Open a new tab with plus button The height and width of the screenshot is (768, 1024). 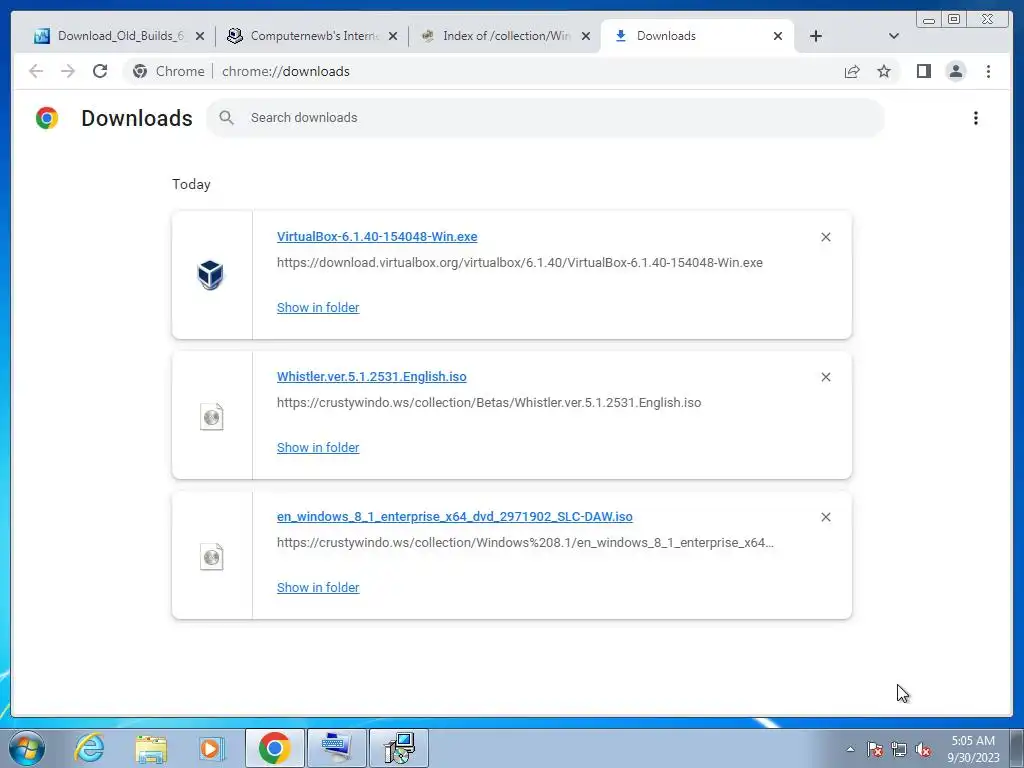816,36
